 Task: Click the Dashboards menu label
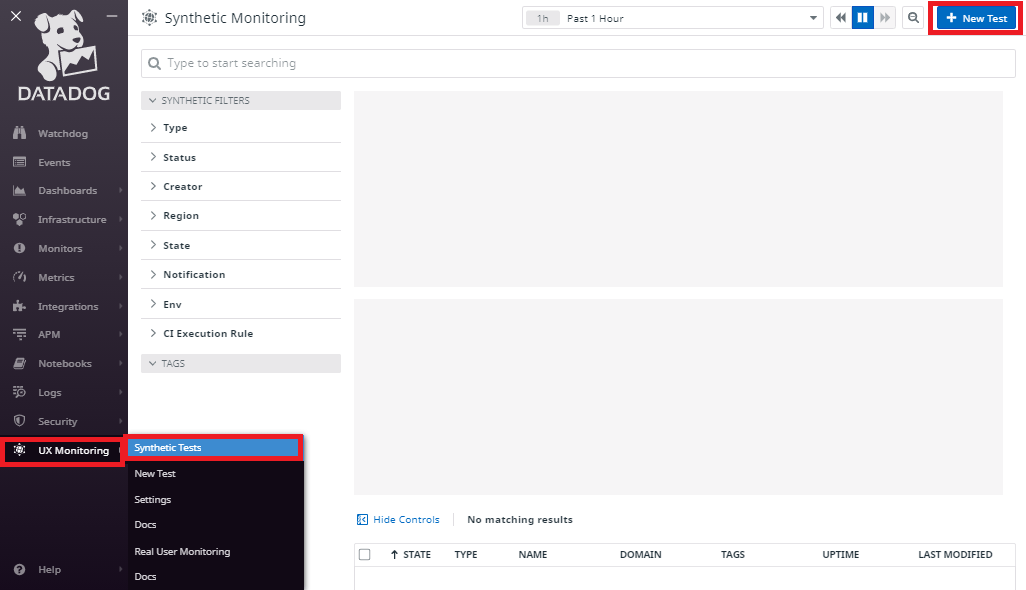click(67, 190)
